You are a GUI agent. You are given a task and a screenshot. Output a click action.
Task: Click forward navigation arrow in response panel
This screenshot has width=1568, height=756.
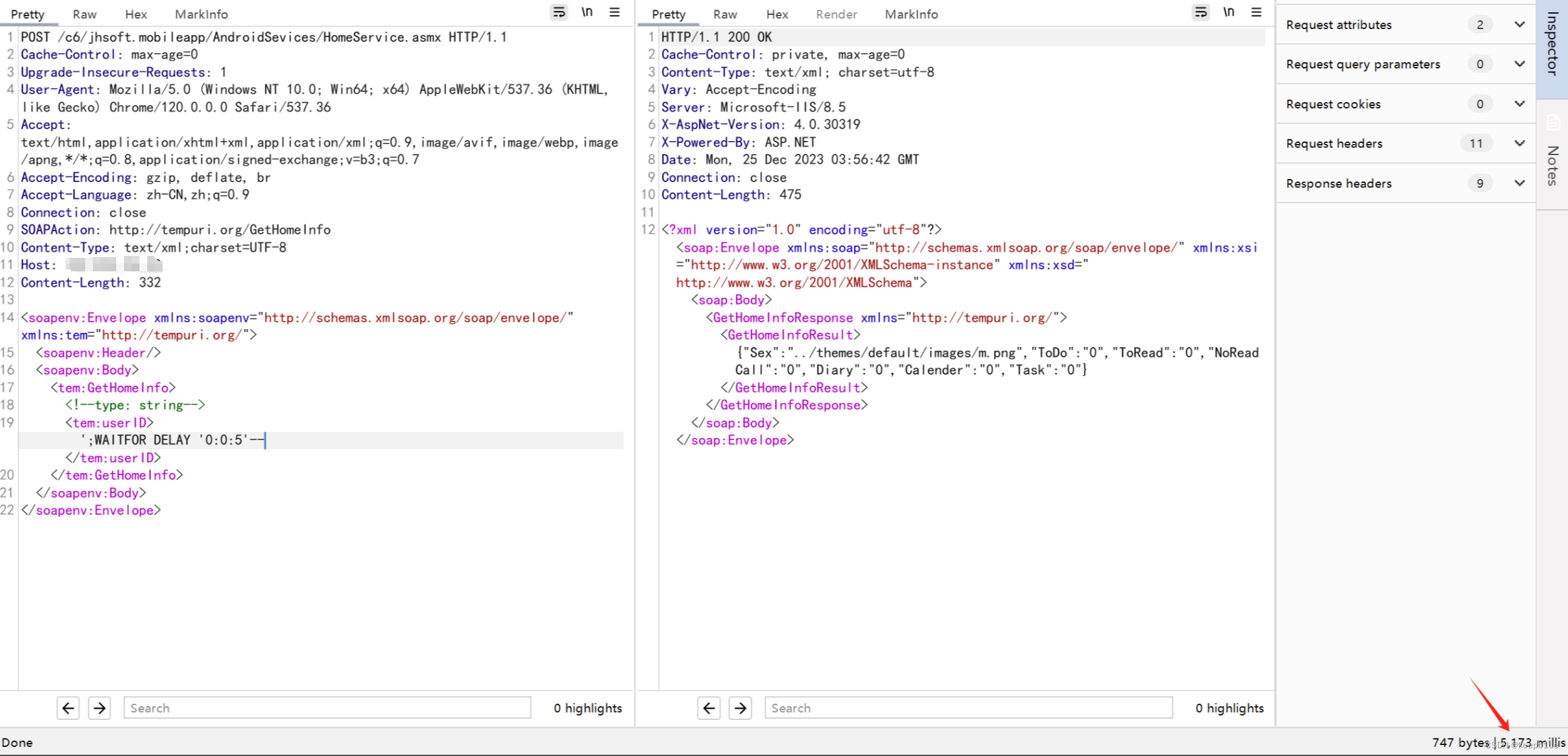pyautogui.click(x=740, y=707)
